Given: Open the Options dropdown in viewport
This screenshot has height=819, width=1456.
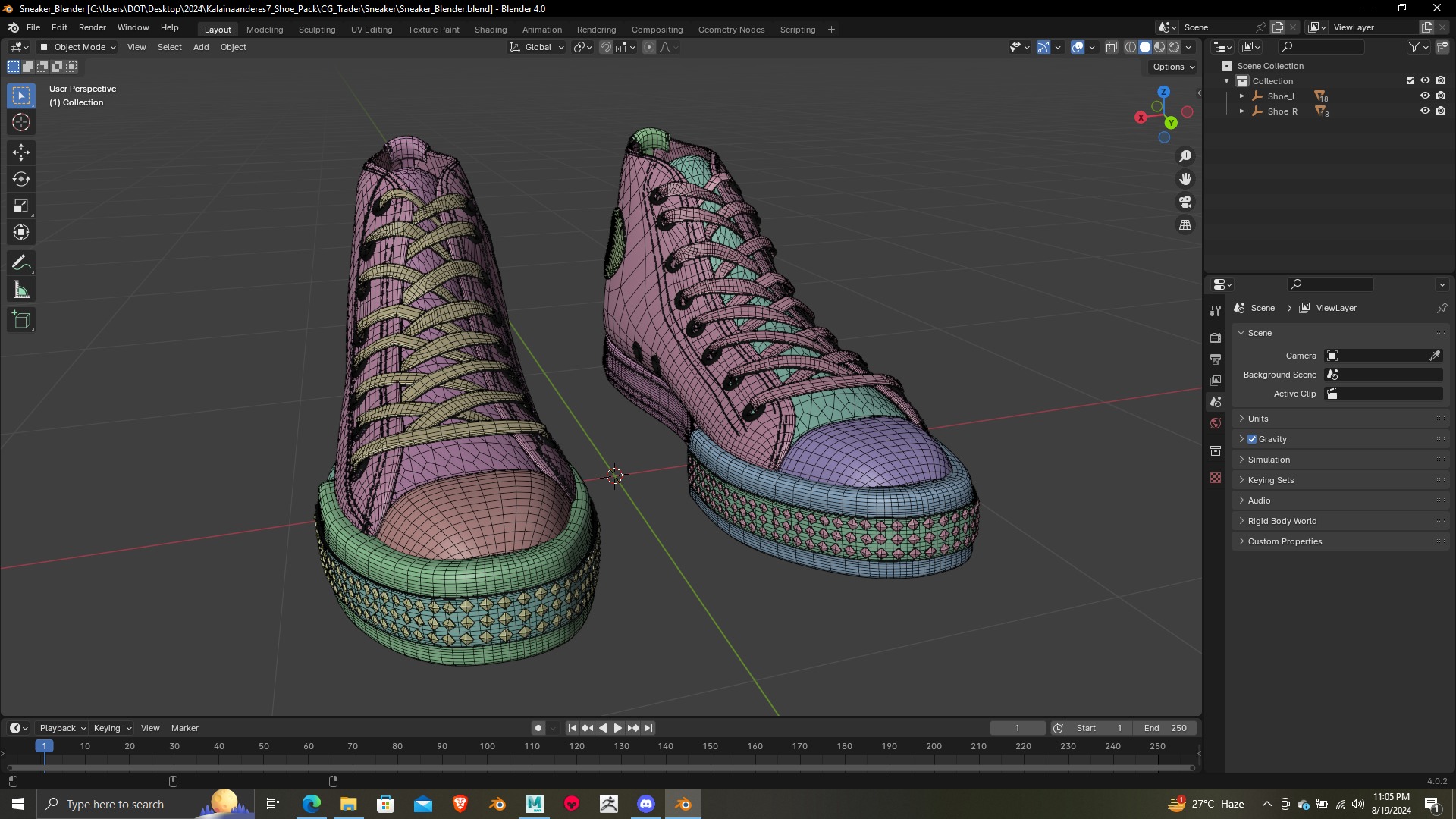Looking at the screenshot, I should 1173,67.
